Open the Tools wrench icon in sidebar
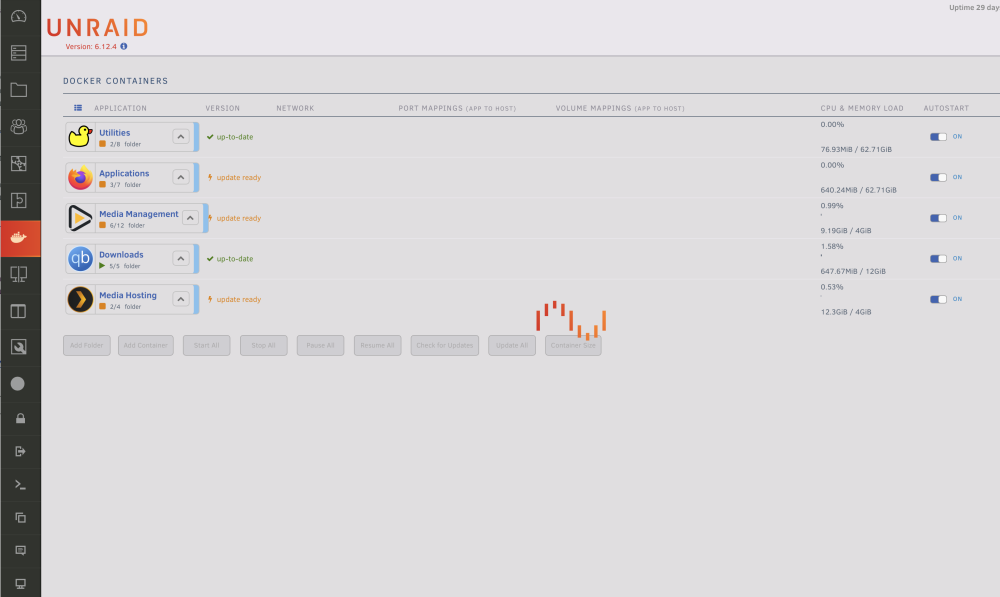This screenshot has width=1000, height=597. click(18, 347)
